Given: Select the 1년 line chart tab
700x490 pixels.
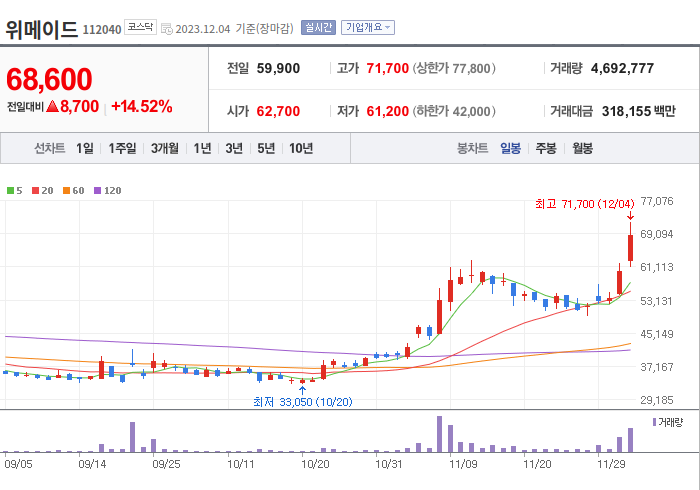Looking at the screenshot, I should (202, 148).
